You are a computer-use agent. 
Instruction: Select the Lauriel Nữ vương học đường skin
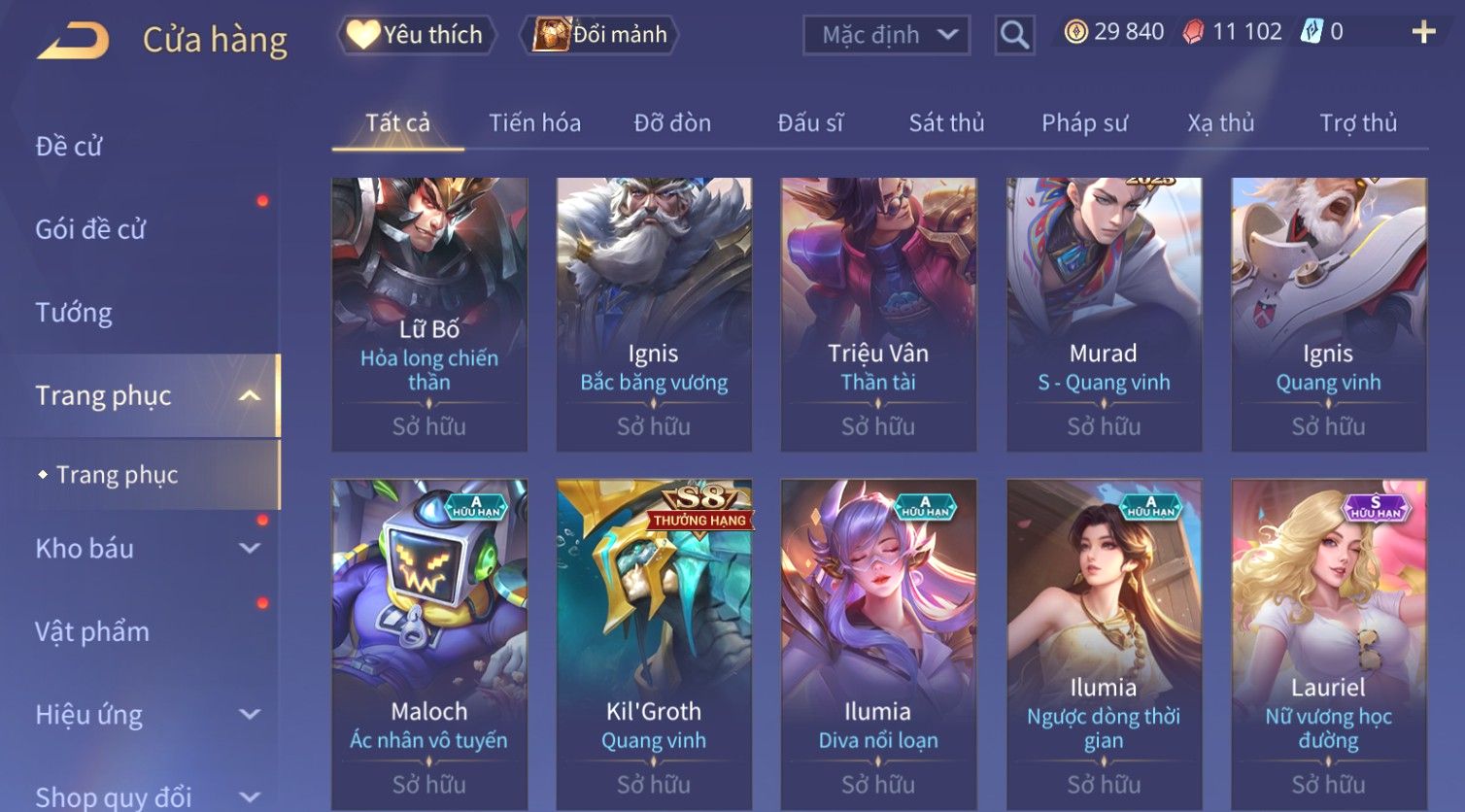point(1329,645)
